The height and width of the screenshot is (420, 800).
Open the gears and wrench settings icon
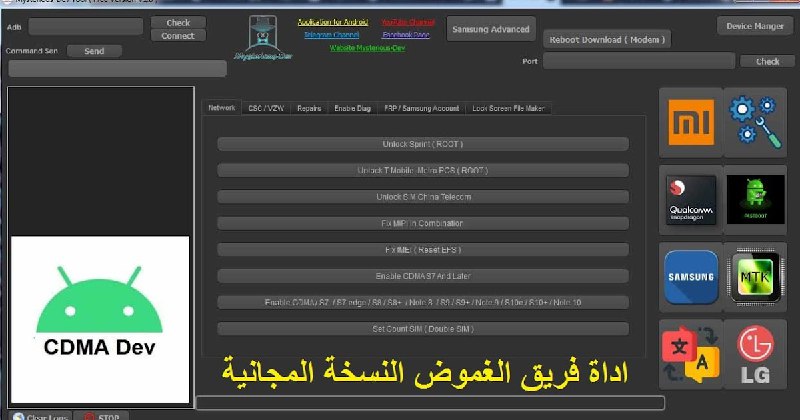click(755, 122)
